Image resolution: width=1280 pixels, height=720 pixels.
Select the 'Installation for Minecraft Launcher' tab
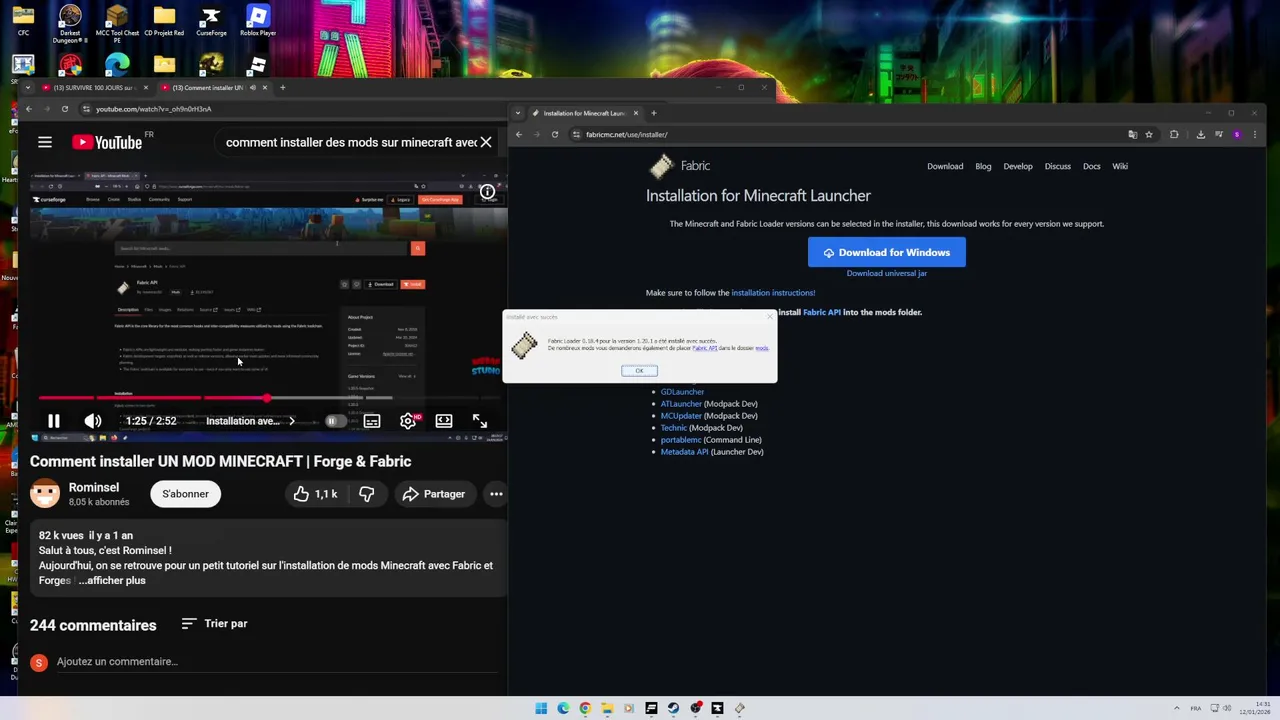pos(585,113)
